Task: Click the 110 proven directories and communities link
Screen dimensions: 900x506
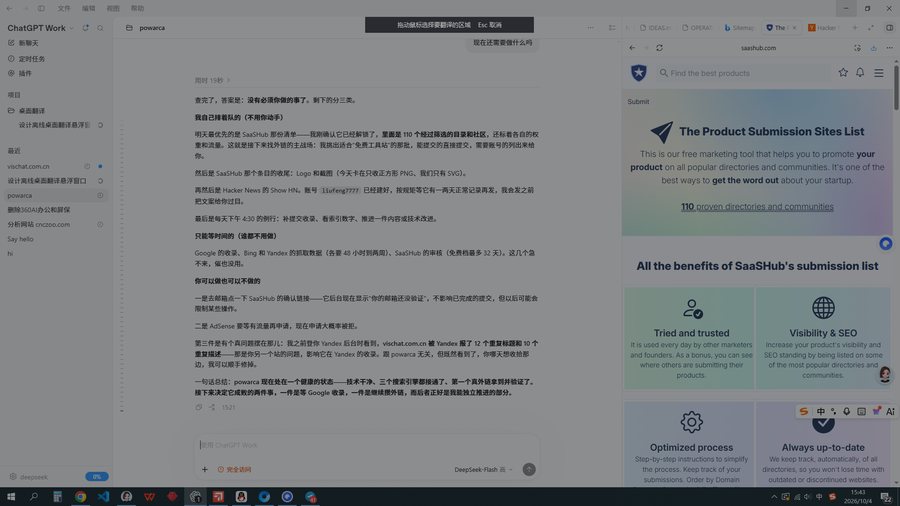Action: [757, 207]
